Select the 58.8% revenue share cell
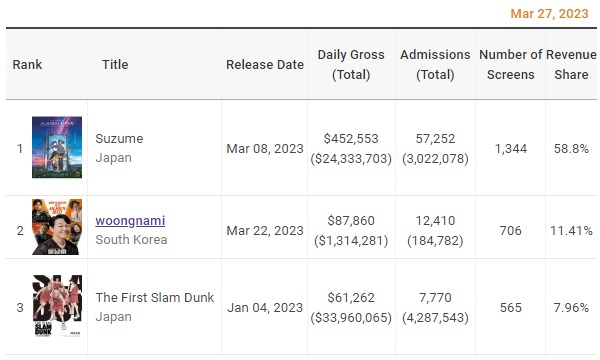This screenshot has height=360, width=600. [571, 148]
